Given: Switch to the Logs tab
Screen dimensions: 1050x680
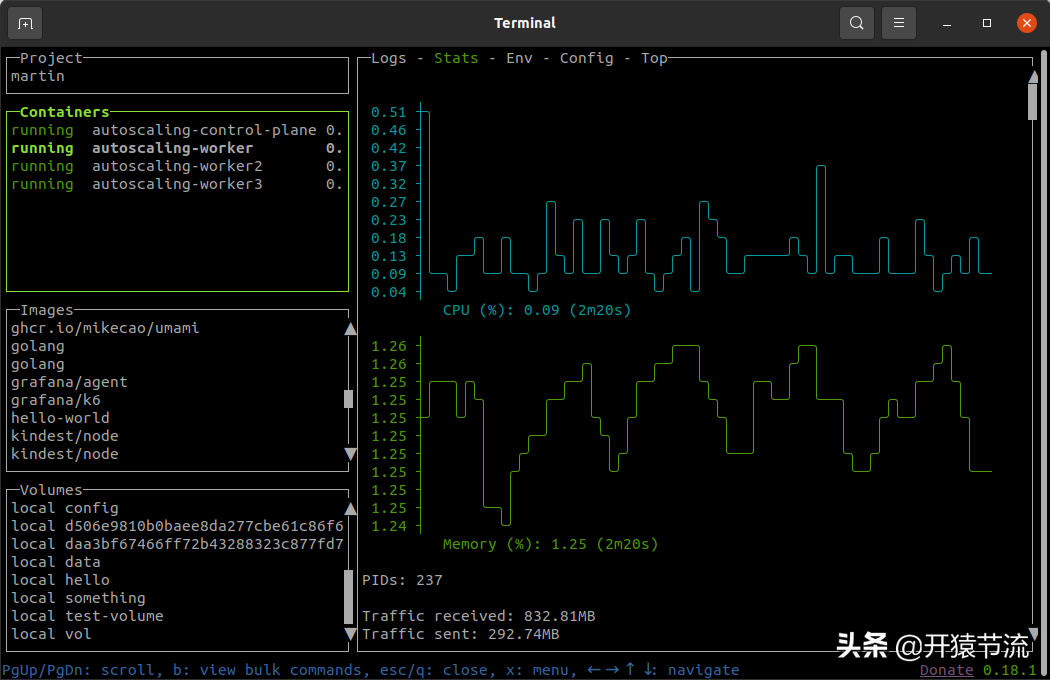Looking at the screenshot, I should tap(389, 58).
